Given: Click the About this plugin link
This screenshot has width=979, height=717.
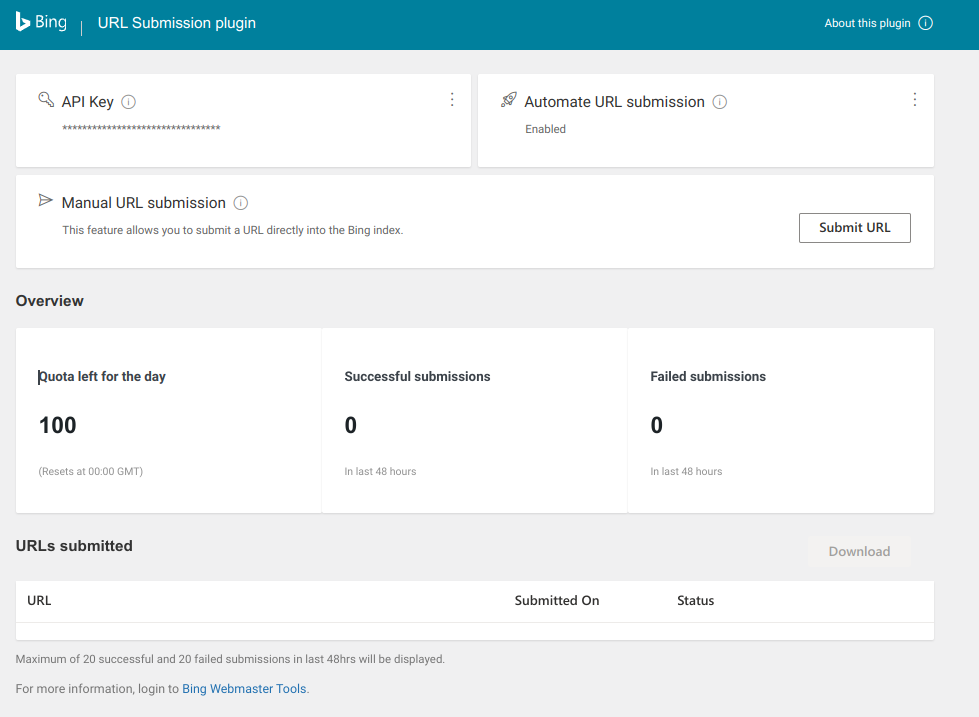Looking at the screenshot, I should [867, 23].
